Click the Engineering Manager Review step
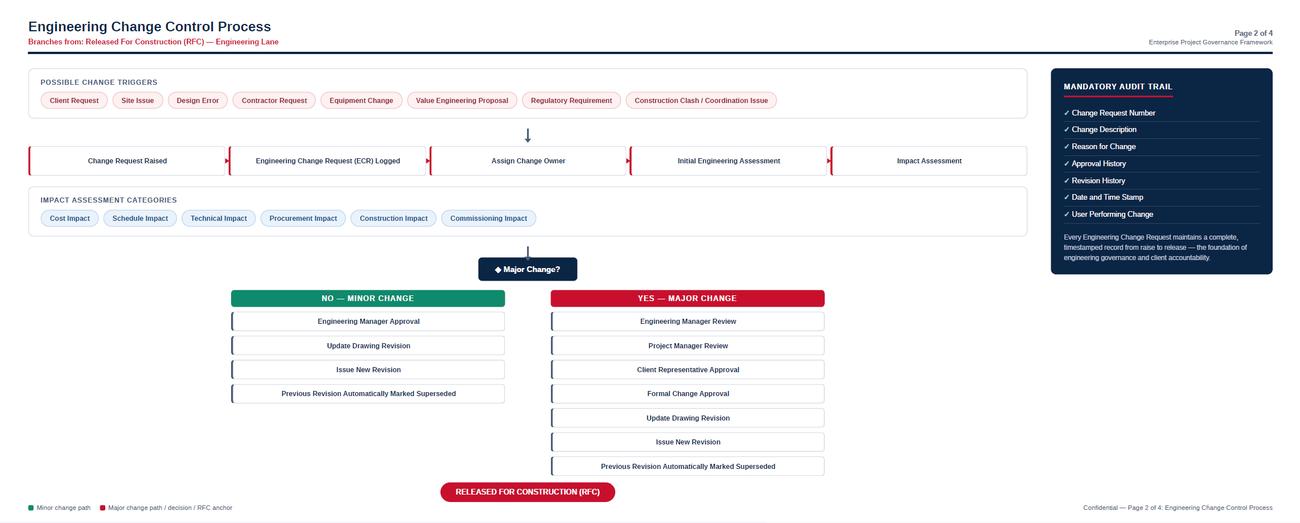The image size is (1300, 523). pos(688,321)
